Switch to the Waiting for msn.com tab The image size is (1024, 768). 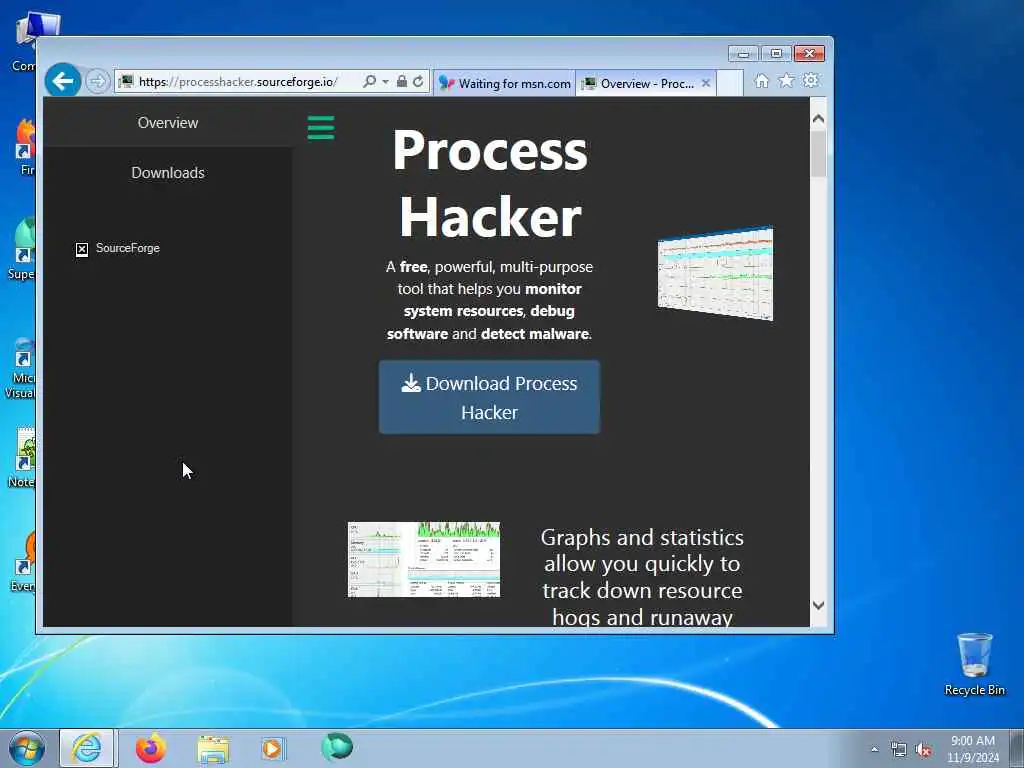tap(505, 84)
